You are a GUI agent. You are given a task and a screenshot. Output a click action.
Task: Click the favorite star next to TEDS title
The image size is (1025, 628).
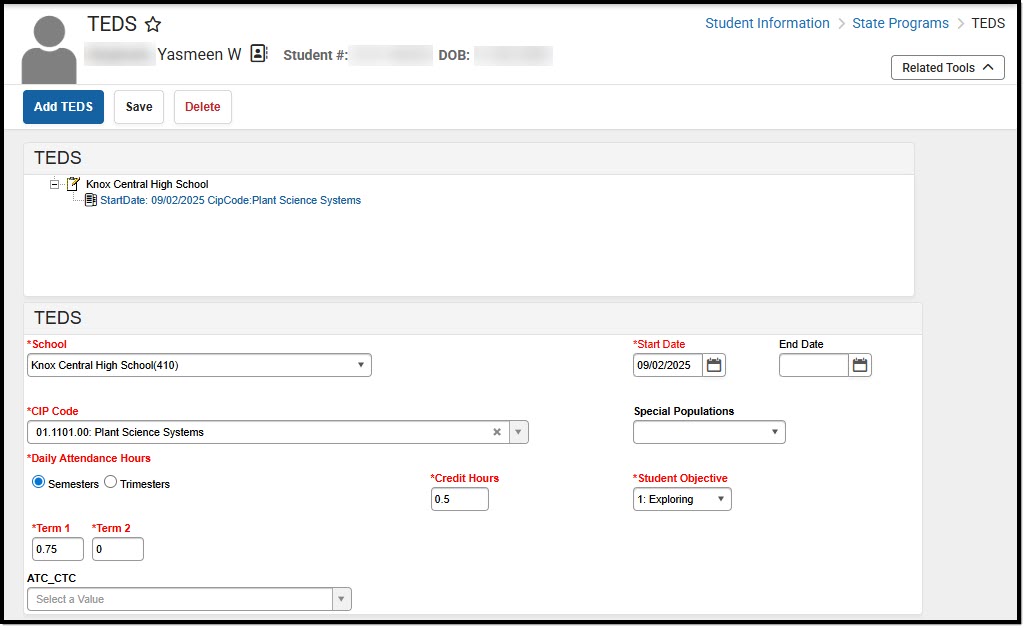coord(153,25)
